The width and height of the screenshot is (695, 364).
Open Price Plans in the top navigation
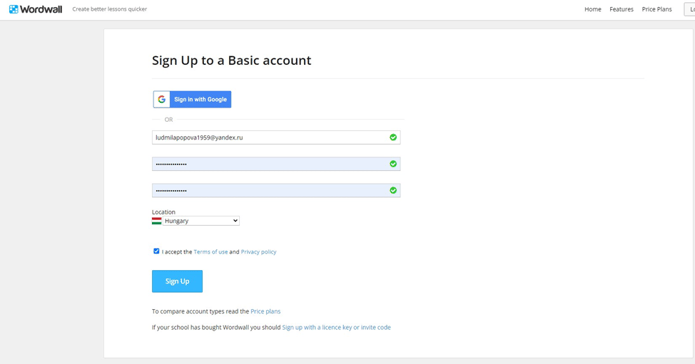pos(657,9)
